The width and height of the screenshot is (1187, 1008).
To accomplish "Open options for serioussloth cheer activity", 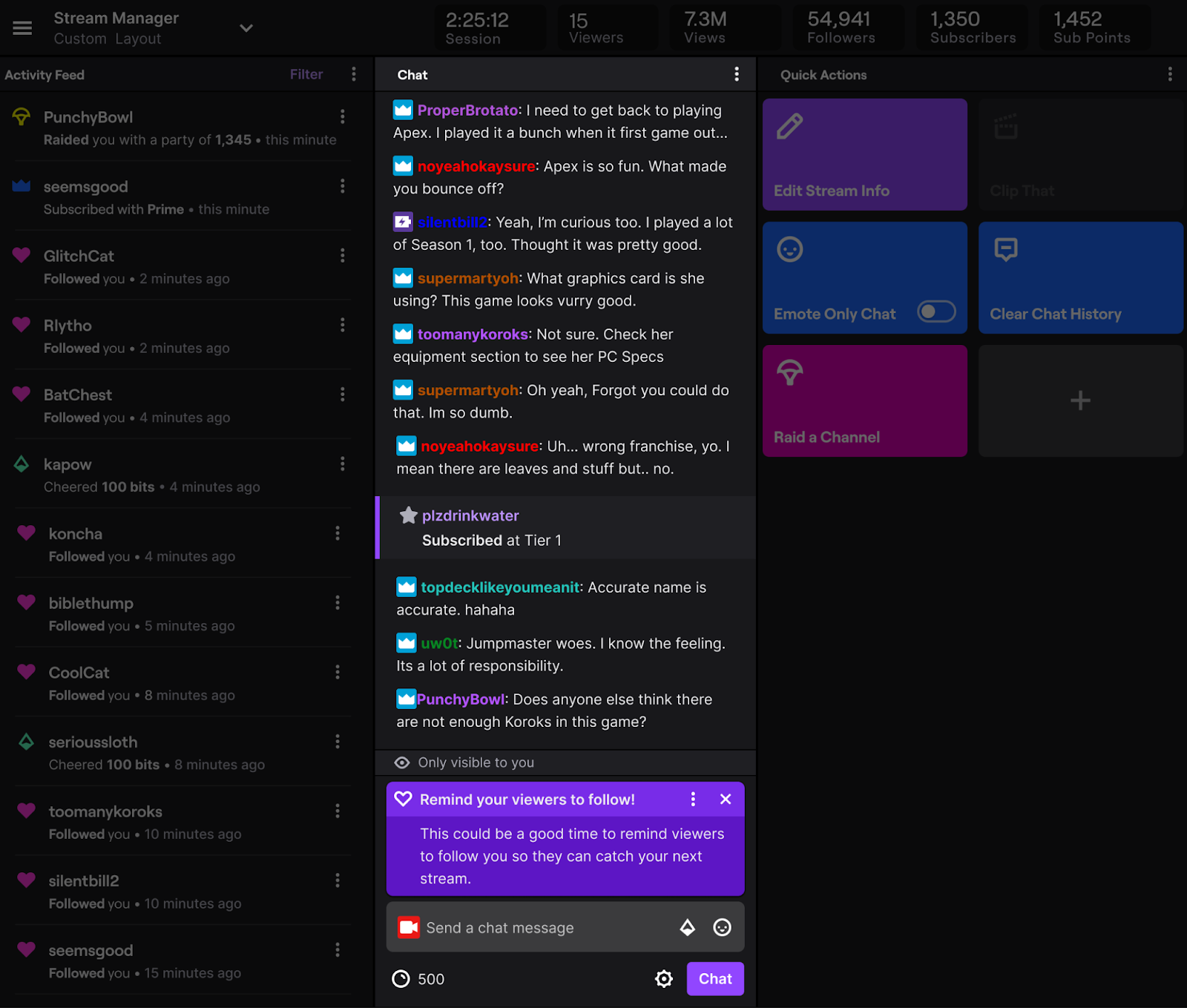I will (x=338, y=742).
